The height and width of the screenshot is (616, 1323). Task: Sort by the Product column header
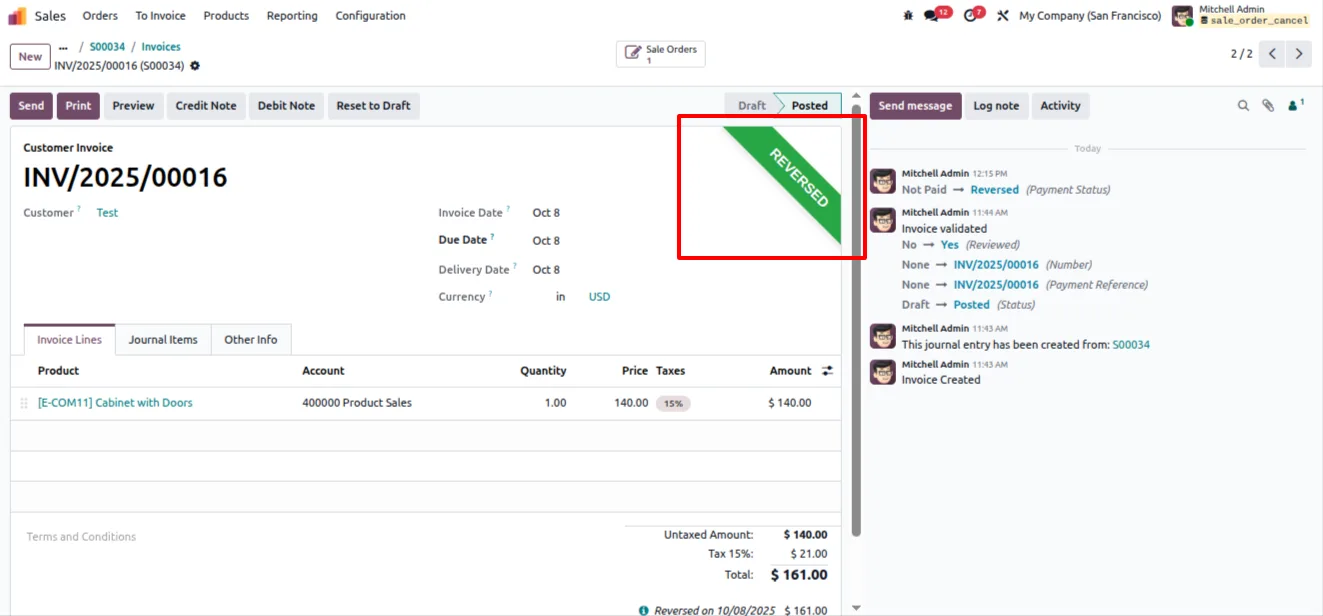[58, 371]
